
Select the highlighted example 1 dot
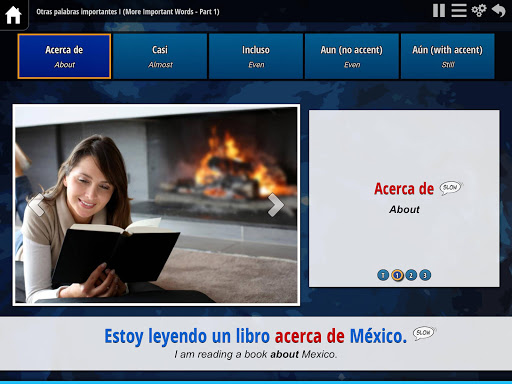click(x=397, y=275)
